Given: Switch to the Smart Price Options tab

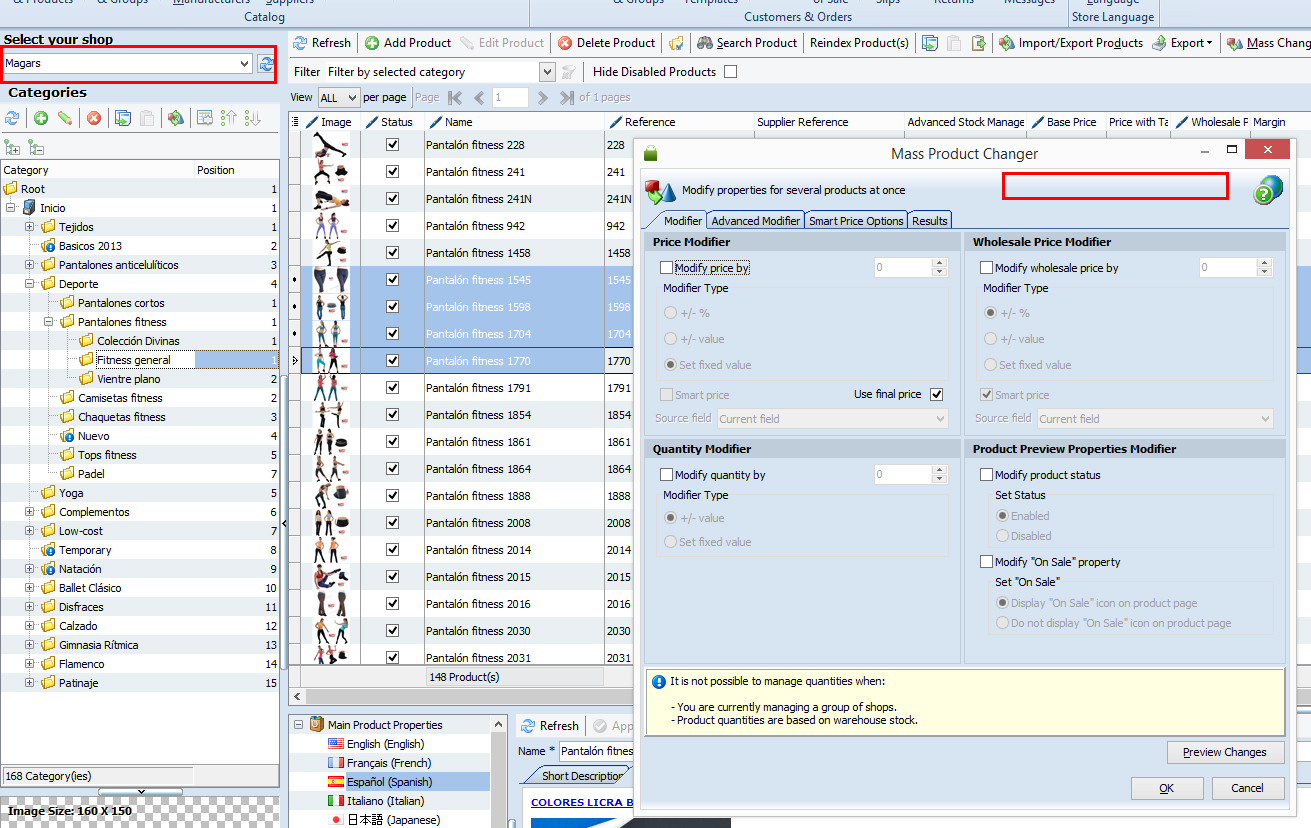Looking at the screenshot, I should 856,221.
